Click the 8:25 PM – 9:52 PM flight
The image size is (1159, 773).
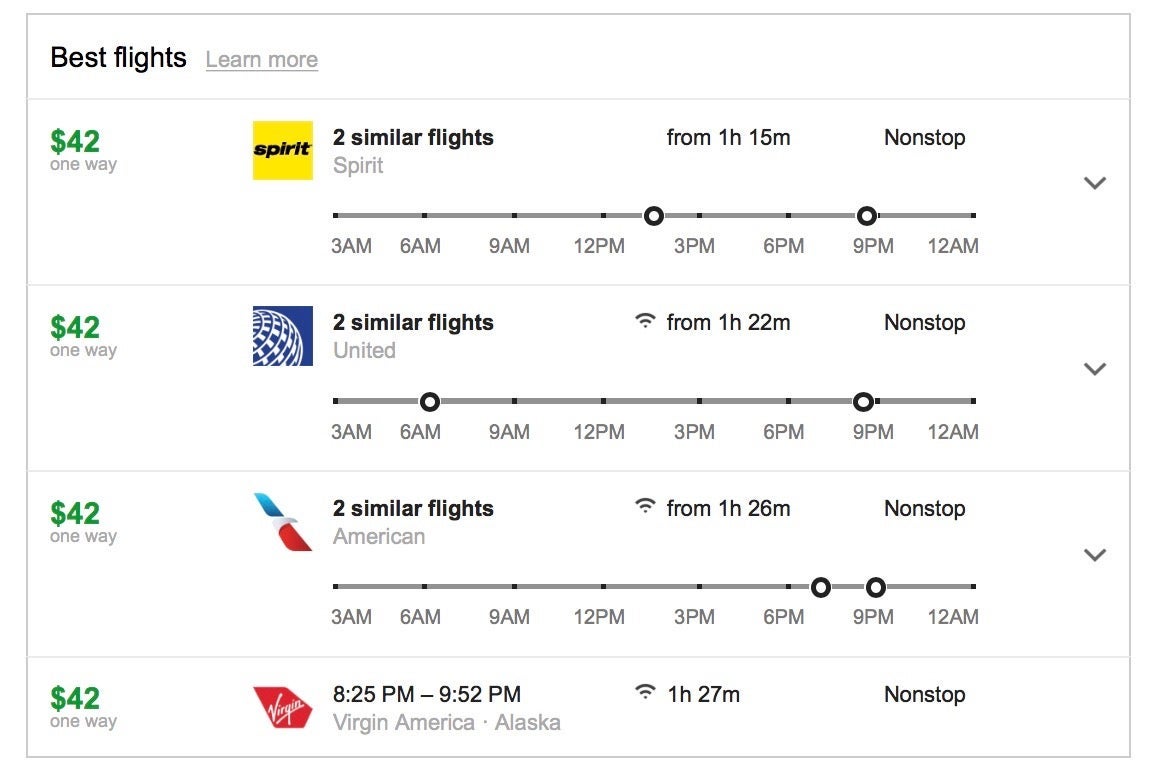pyautogui.click(x=427, y=694)
